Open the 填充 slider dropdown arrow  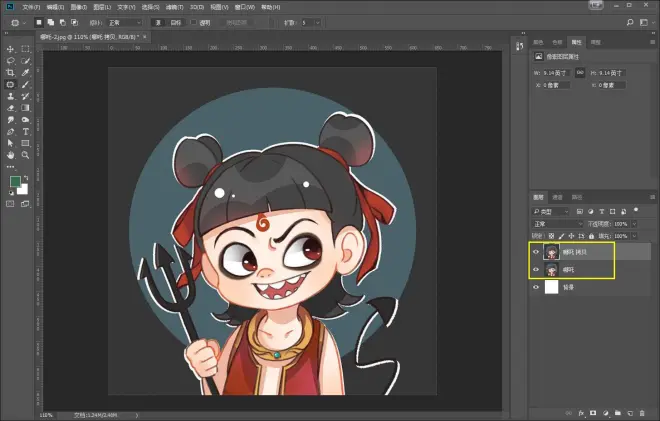click(x=634, y=236)
